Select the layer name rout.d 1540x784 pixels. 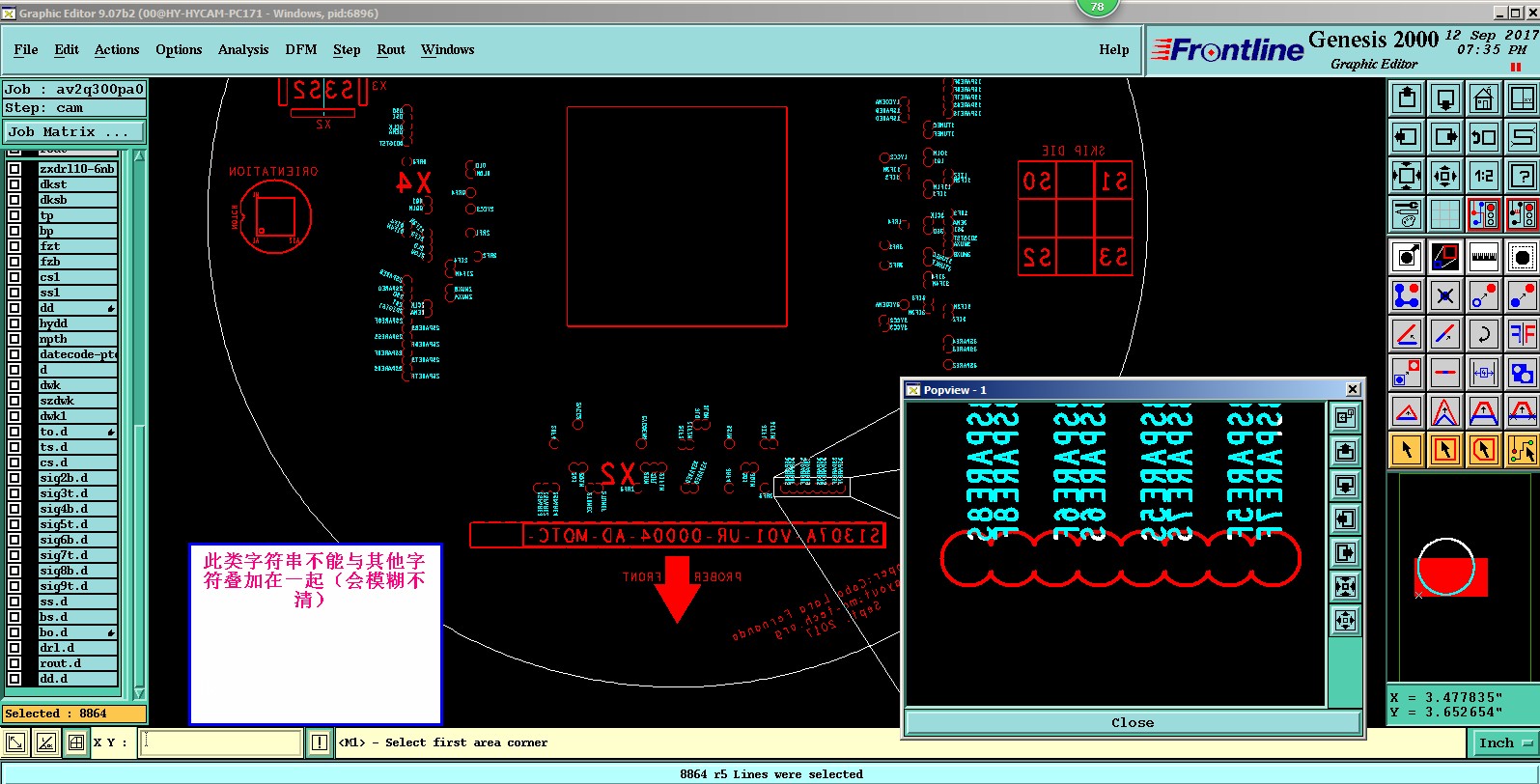click(77, 663)
